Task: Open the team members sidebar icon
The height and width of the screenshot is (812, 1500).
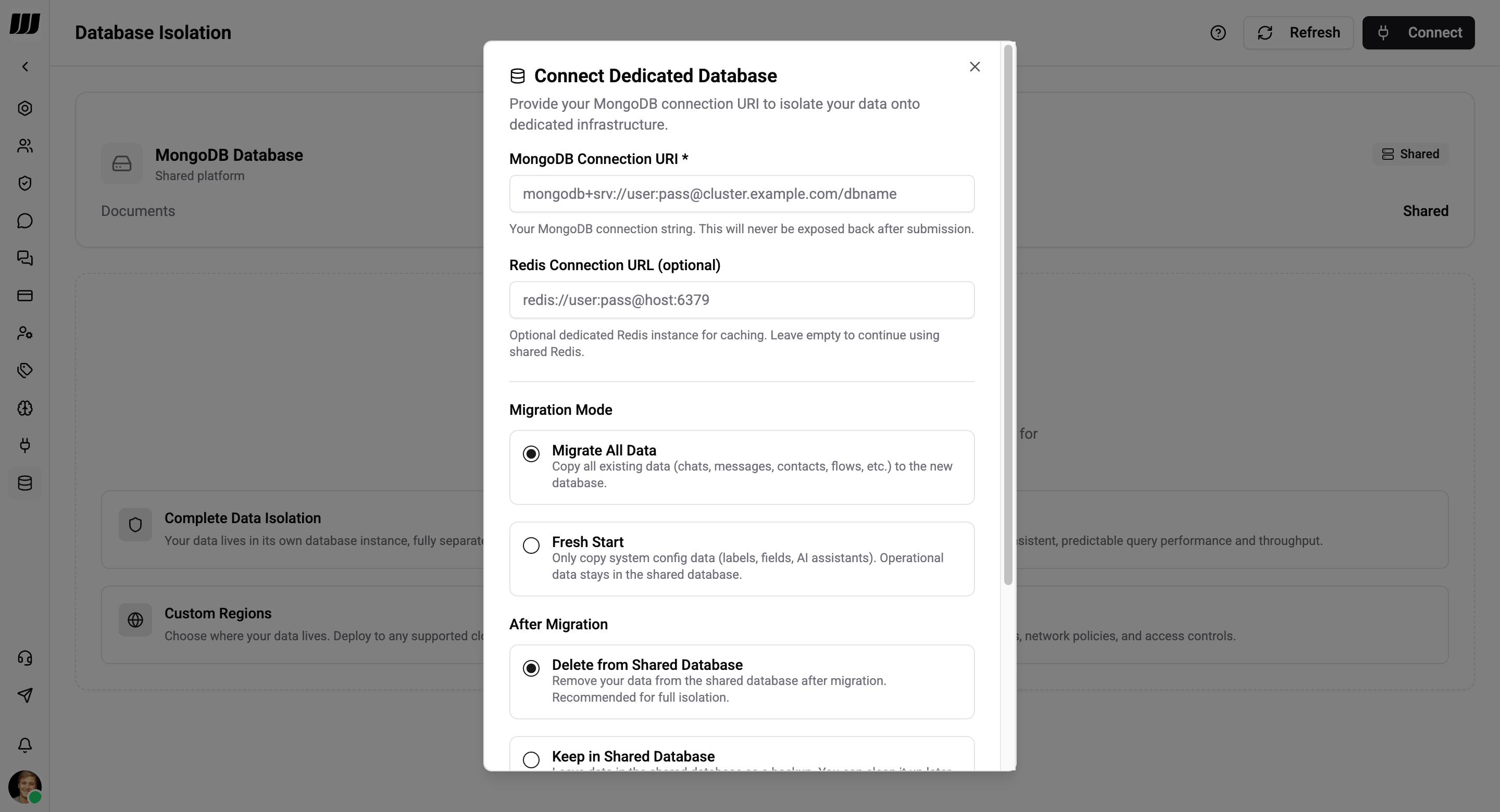Action: pyautogui.click(x=25, y=146)
